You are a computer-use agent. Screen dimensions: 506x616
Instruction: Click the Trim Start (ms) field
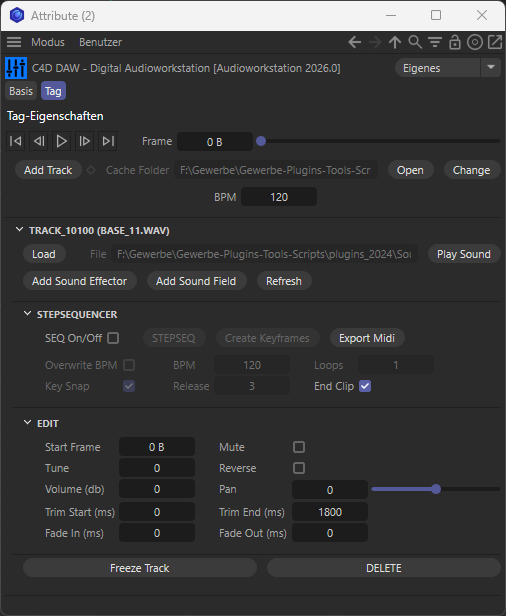pyautogui.click(x=157, y=512)
